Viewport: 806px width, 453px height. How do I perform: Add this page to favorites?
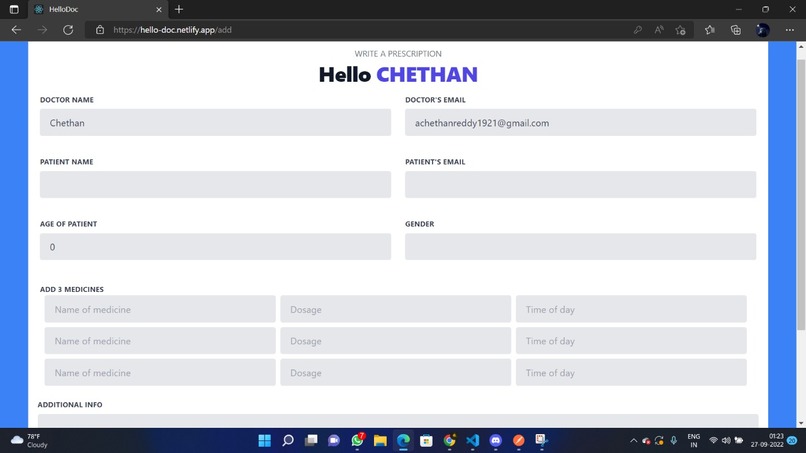[681, 30]
